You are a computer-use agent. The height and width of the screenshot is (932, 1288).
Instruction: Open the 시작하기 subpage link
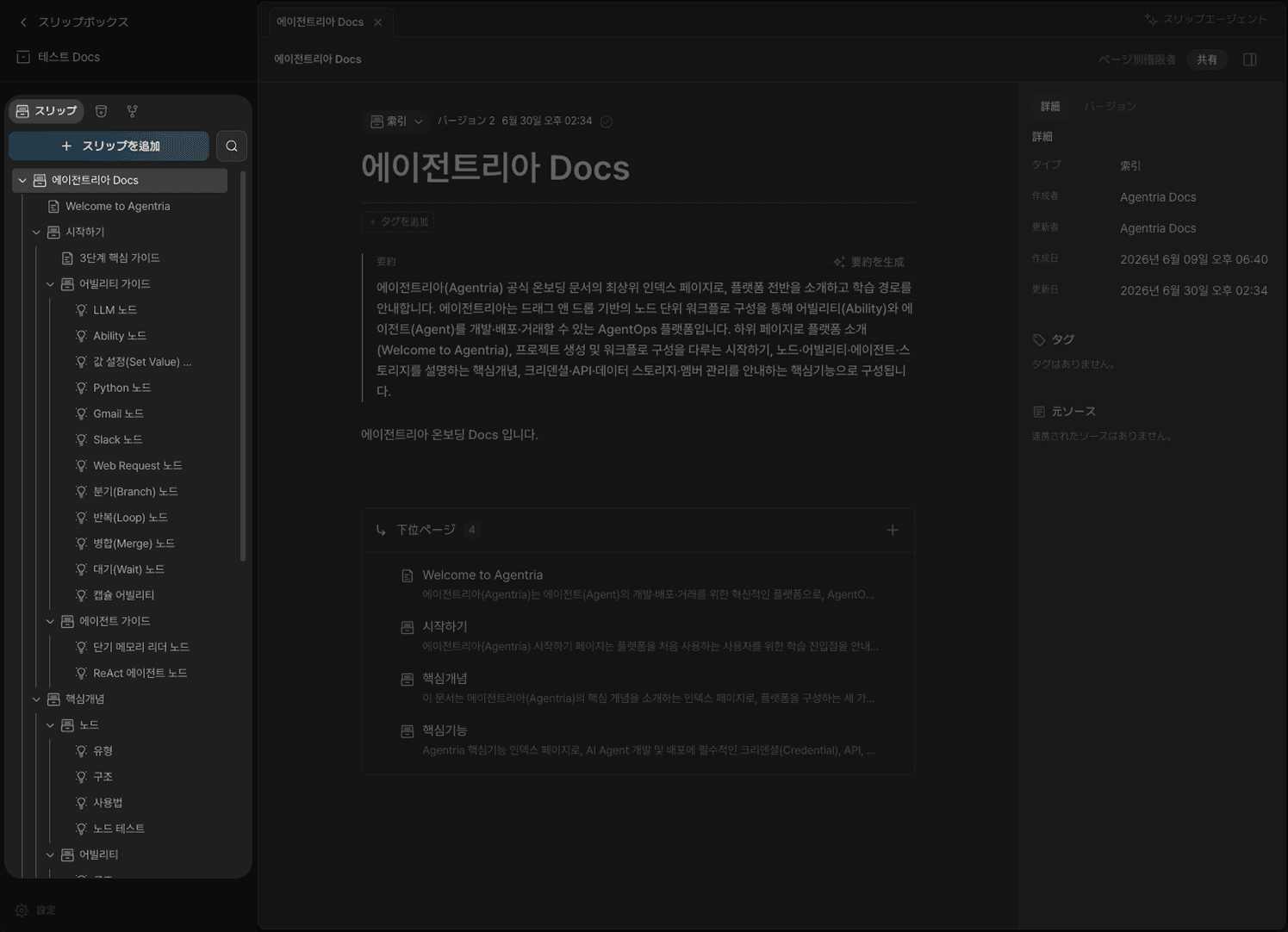click(x=445, y=627)
